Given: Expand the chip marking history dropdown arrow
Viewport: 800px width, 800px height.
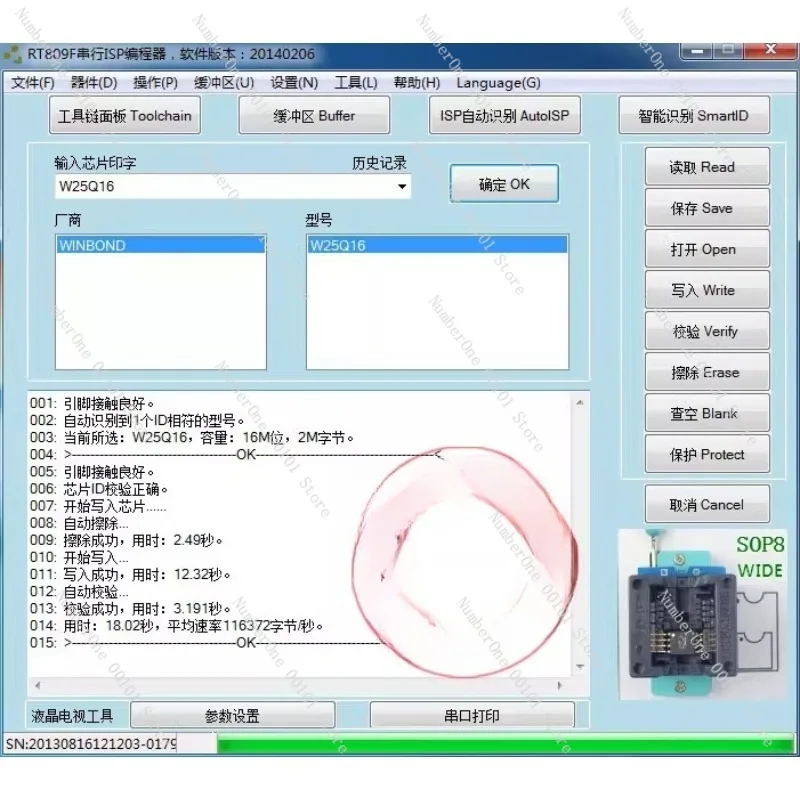Looking at the screenshot, I should click(402, 186).
